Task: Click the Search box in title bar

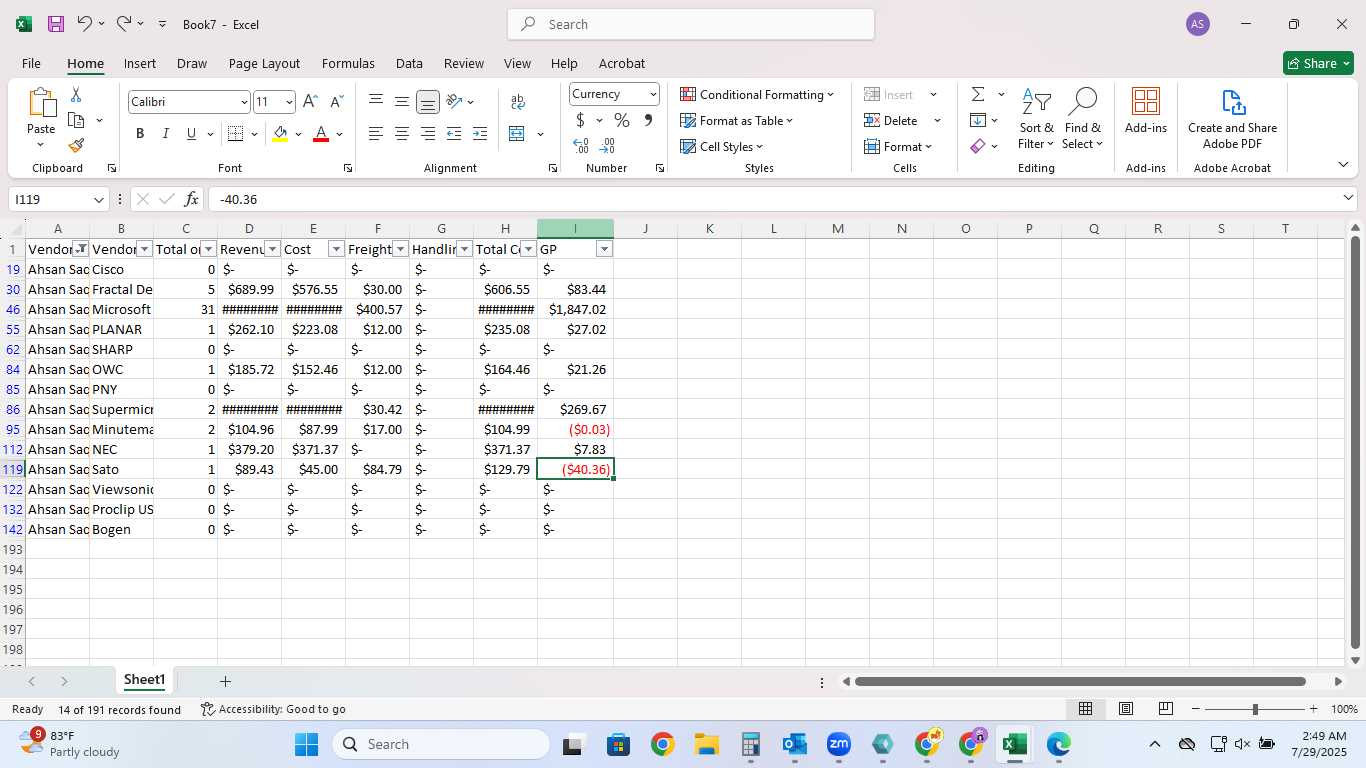Action: pyautogui.click(x=691, y=24)
